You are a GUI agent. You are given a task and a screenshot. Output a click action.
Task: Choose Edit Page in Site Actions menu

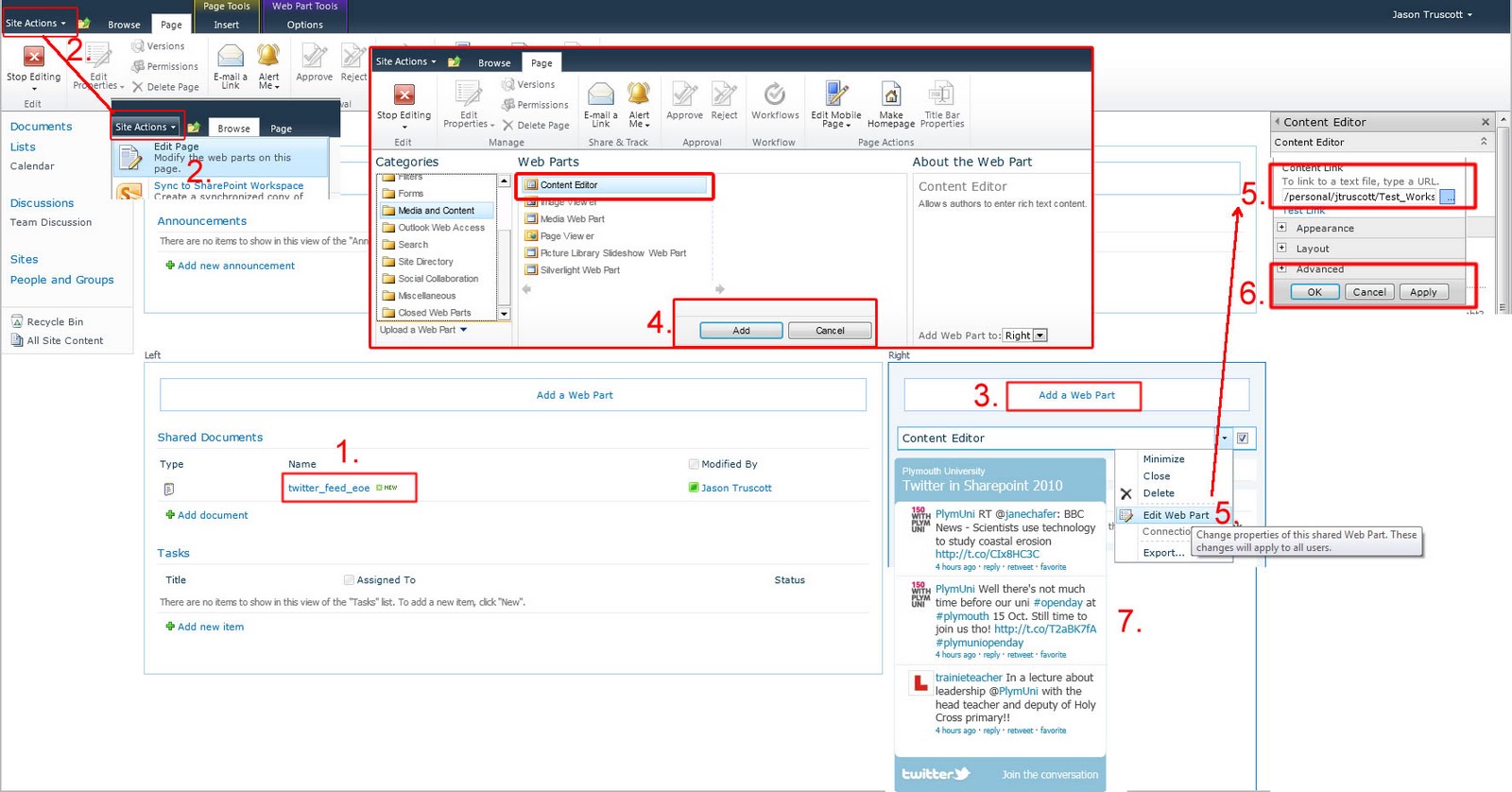pos(221,157)
